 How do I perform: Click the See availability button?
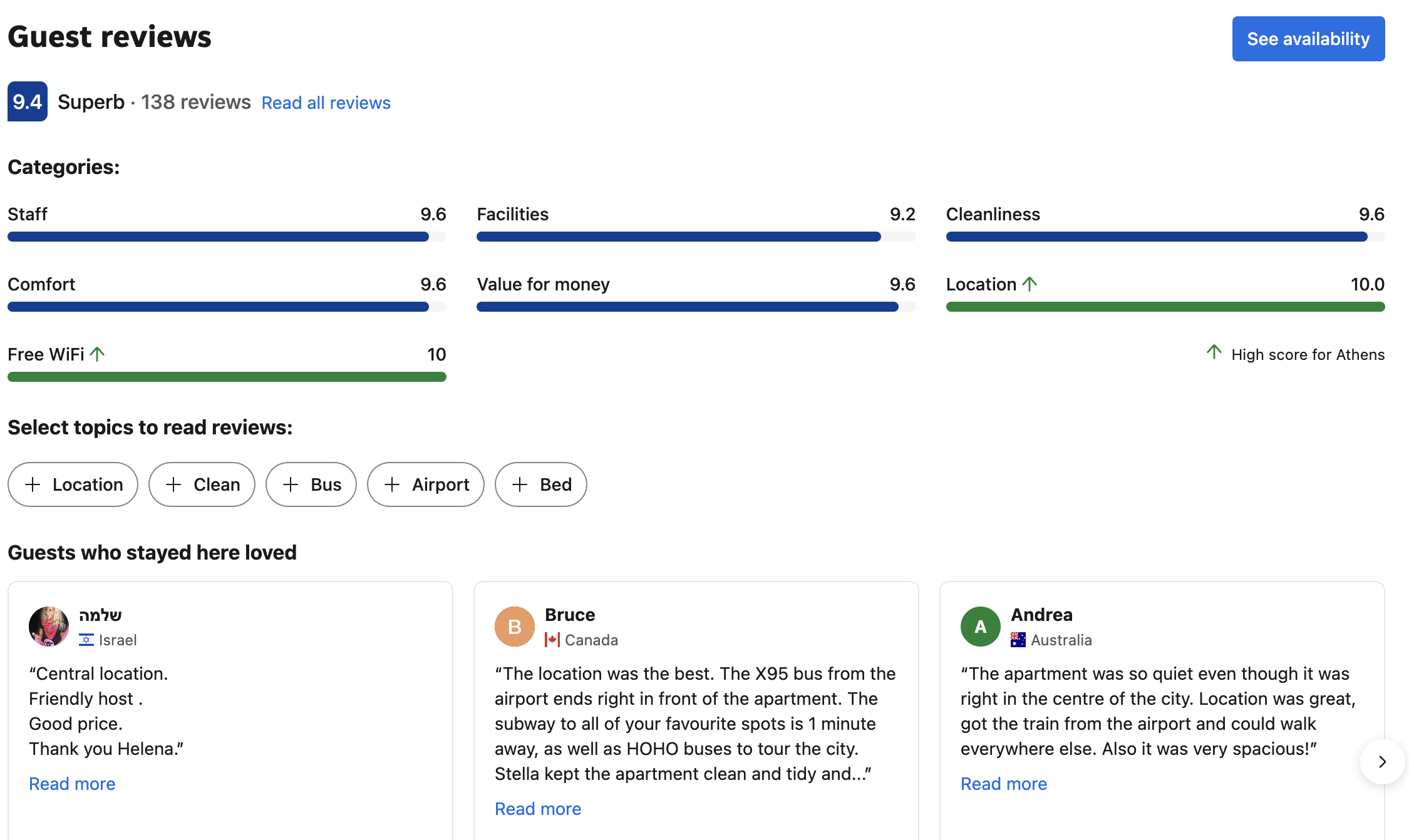[1308, 39]
